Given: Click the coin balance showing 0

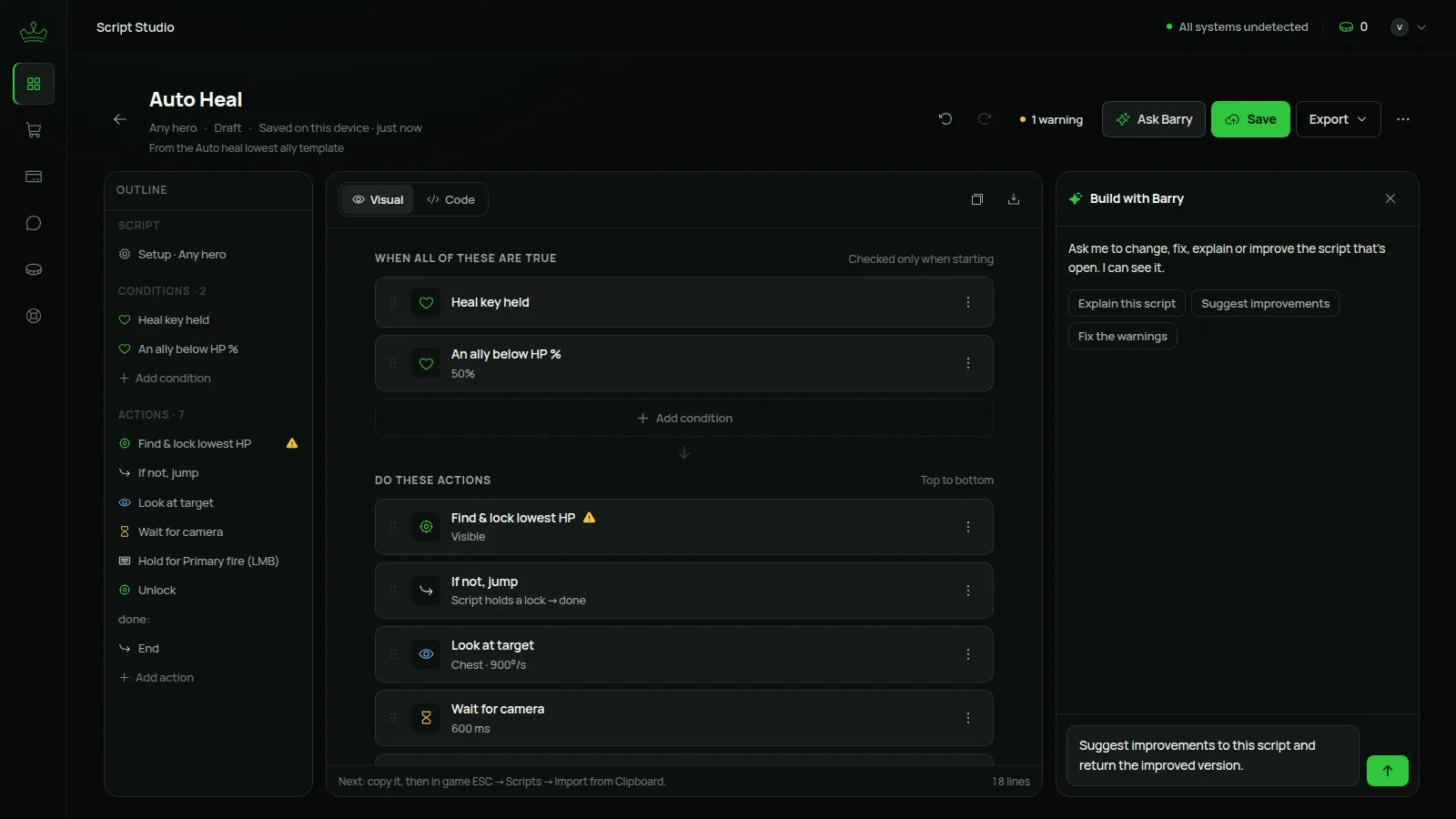Looking at the screenshot, I should click(x=1353, y=27).
